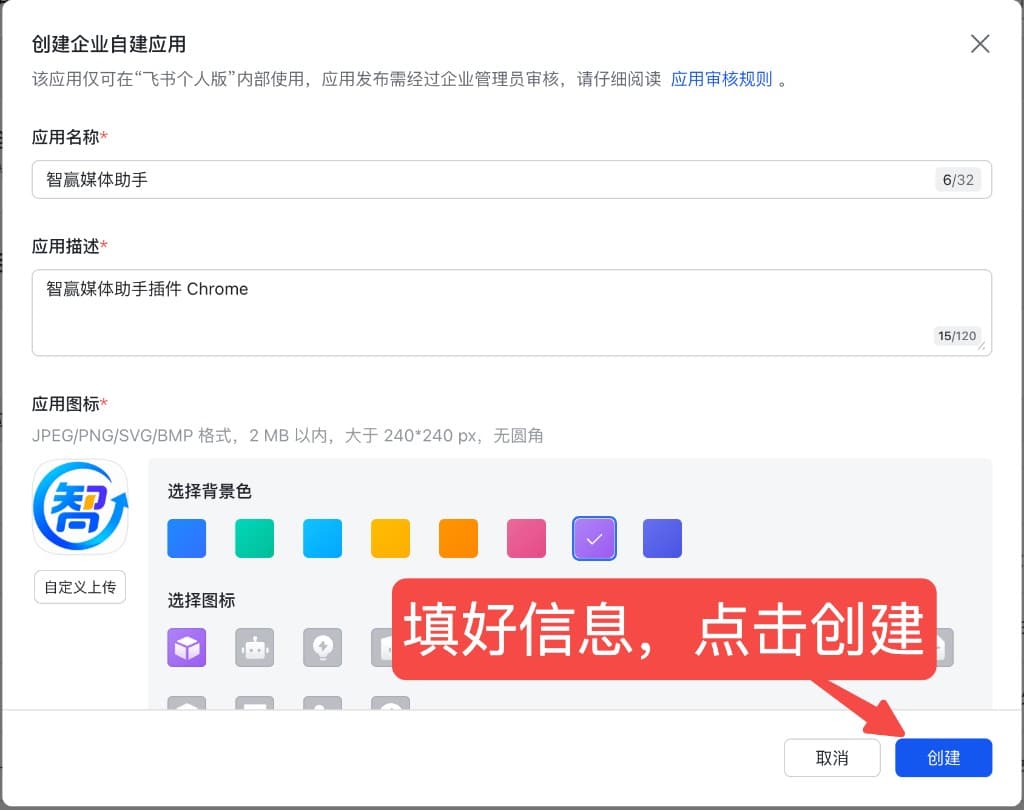Close the create app dialog
Image resolution: width=1024 pixels, height=810 pixels.
click(980, 44)
